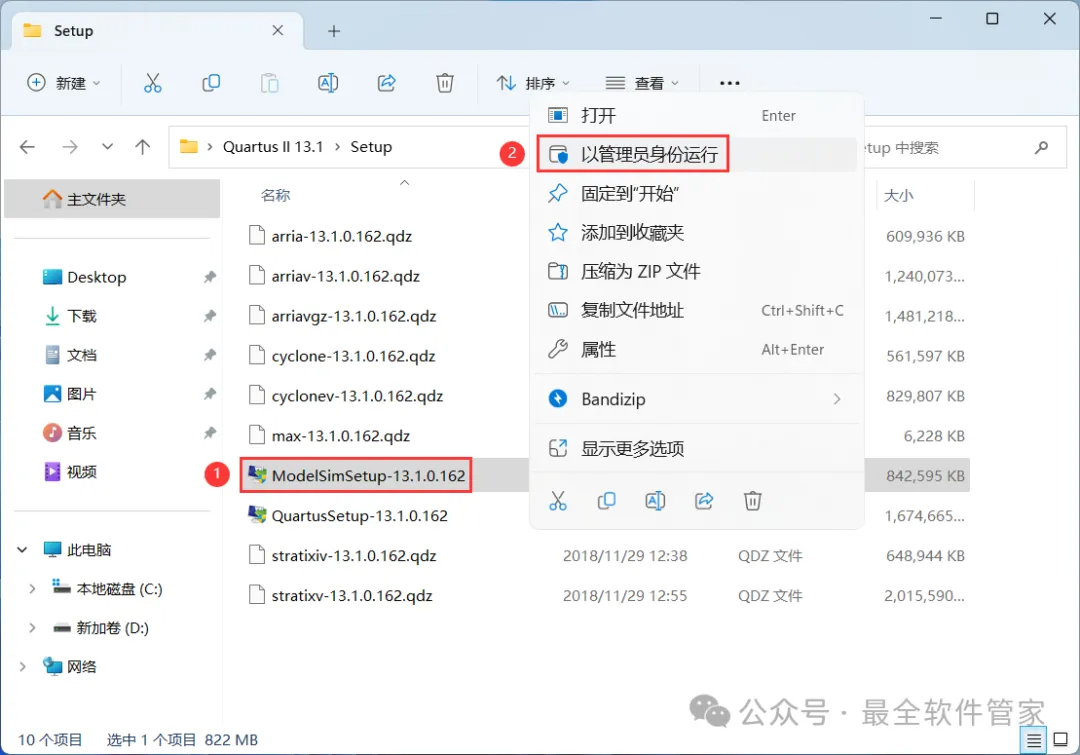Select file stratixv-13.1.0.162.qdz
This screenshot has width=1080, height=755.
351,596
